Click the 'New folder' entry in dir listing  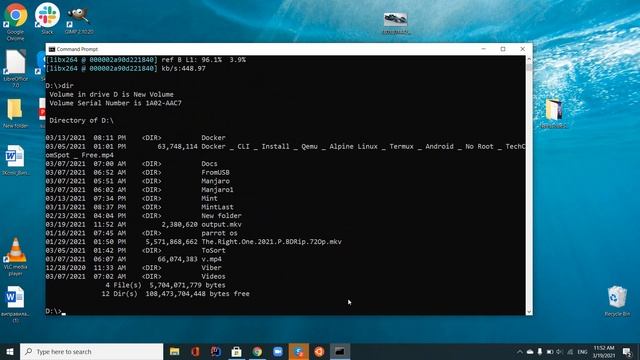(x=221, y=216)
